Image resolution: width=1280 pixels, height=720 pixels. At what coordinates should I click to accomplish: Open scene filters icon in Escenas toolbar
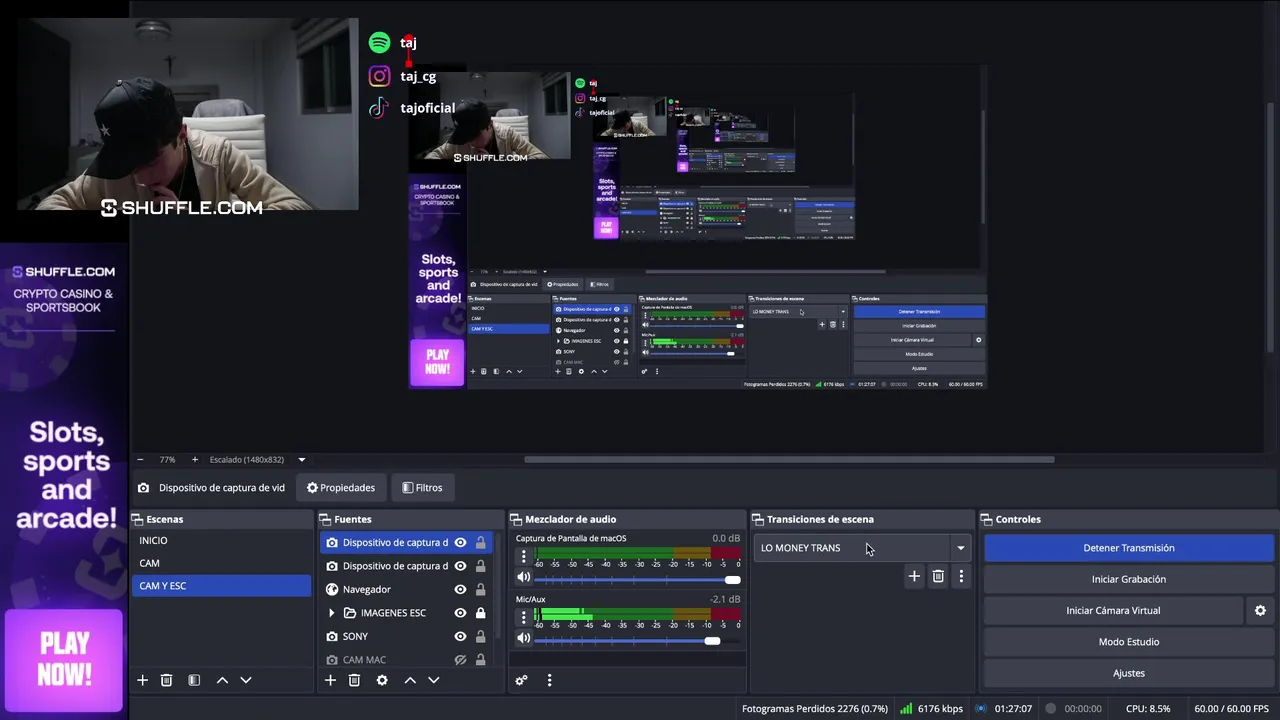pyautogui.click(x=194, y=680)
